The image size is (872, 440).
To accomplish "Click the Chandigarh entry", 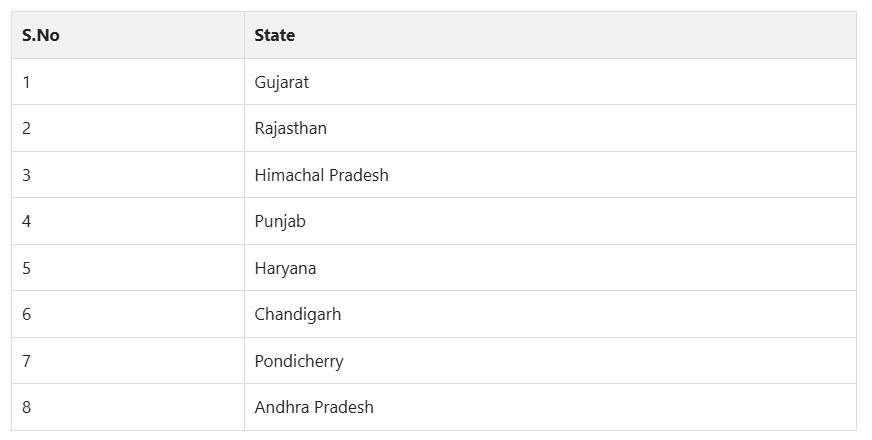I will pyautogui.click(x=298, y=315).
